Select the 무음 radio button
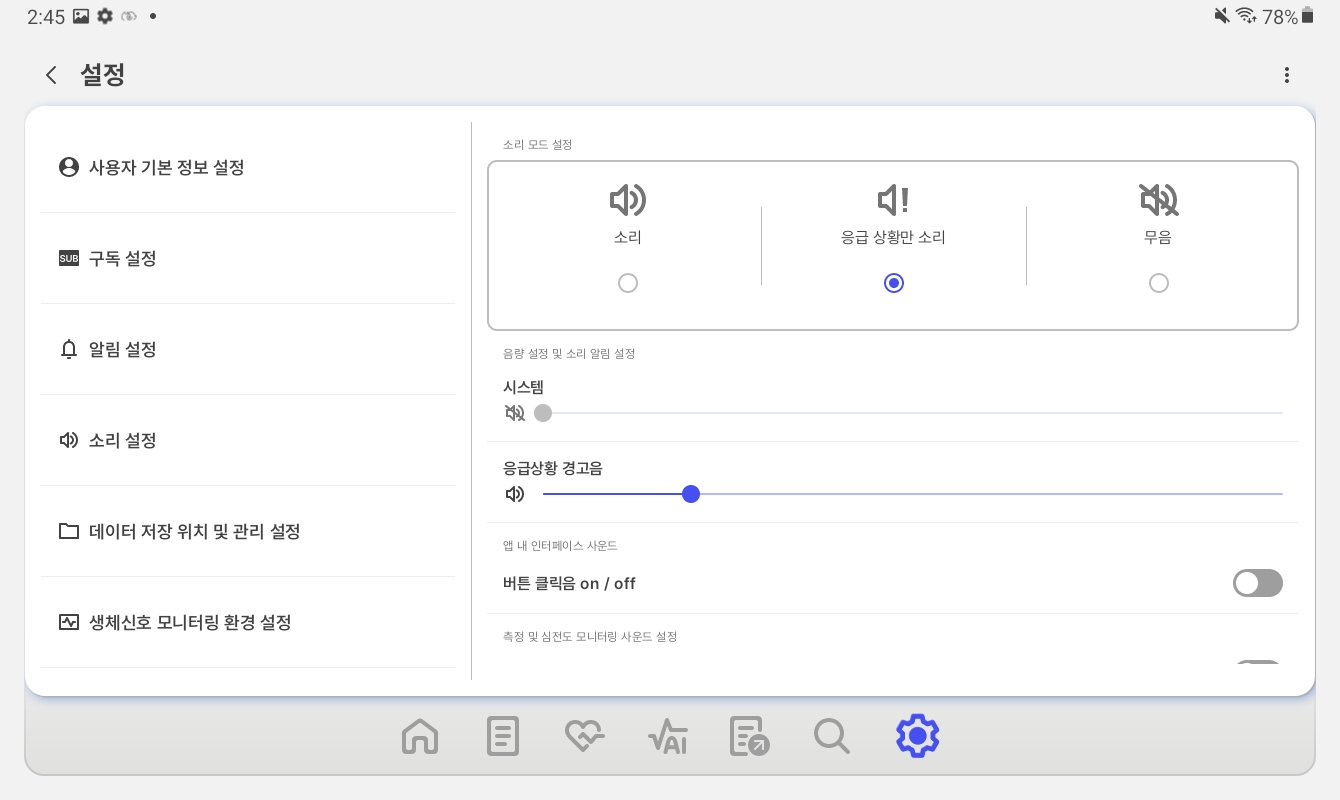This screenshot has width=1340, height=800. click(x=1159, y=283)
